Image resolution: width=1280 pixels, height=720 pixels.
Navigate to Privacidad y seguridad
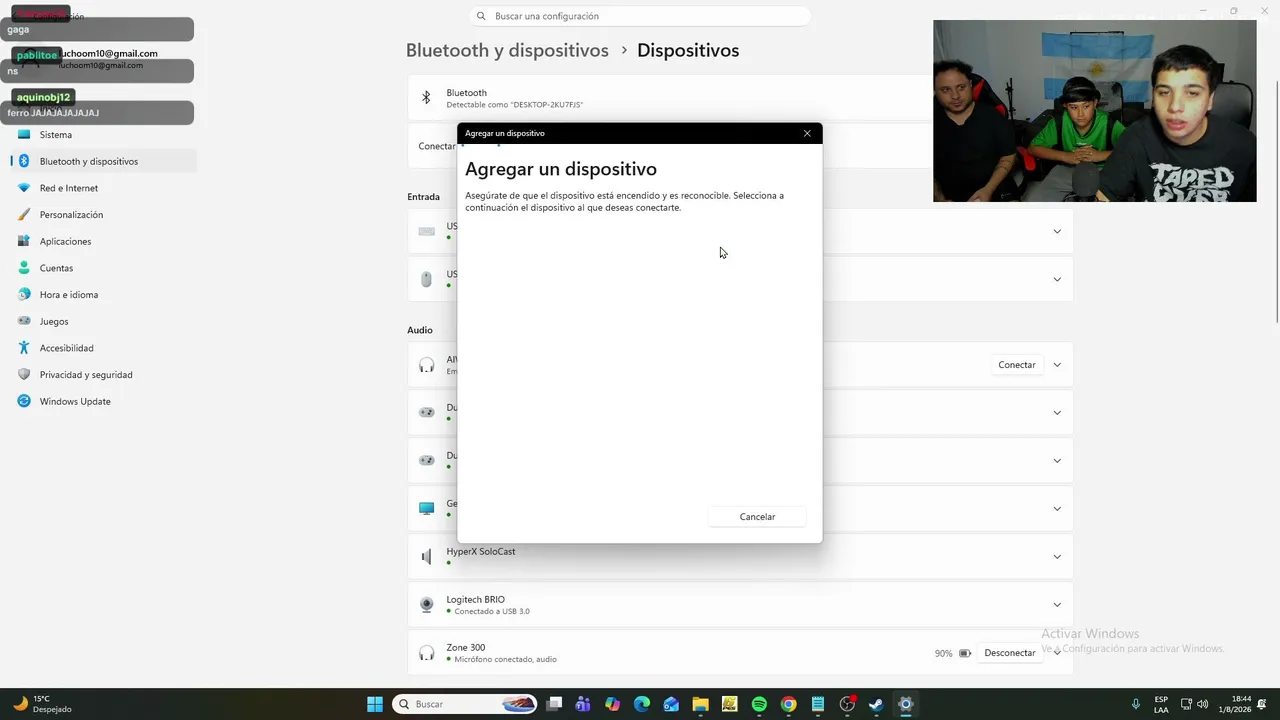point(103,375)
